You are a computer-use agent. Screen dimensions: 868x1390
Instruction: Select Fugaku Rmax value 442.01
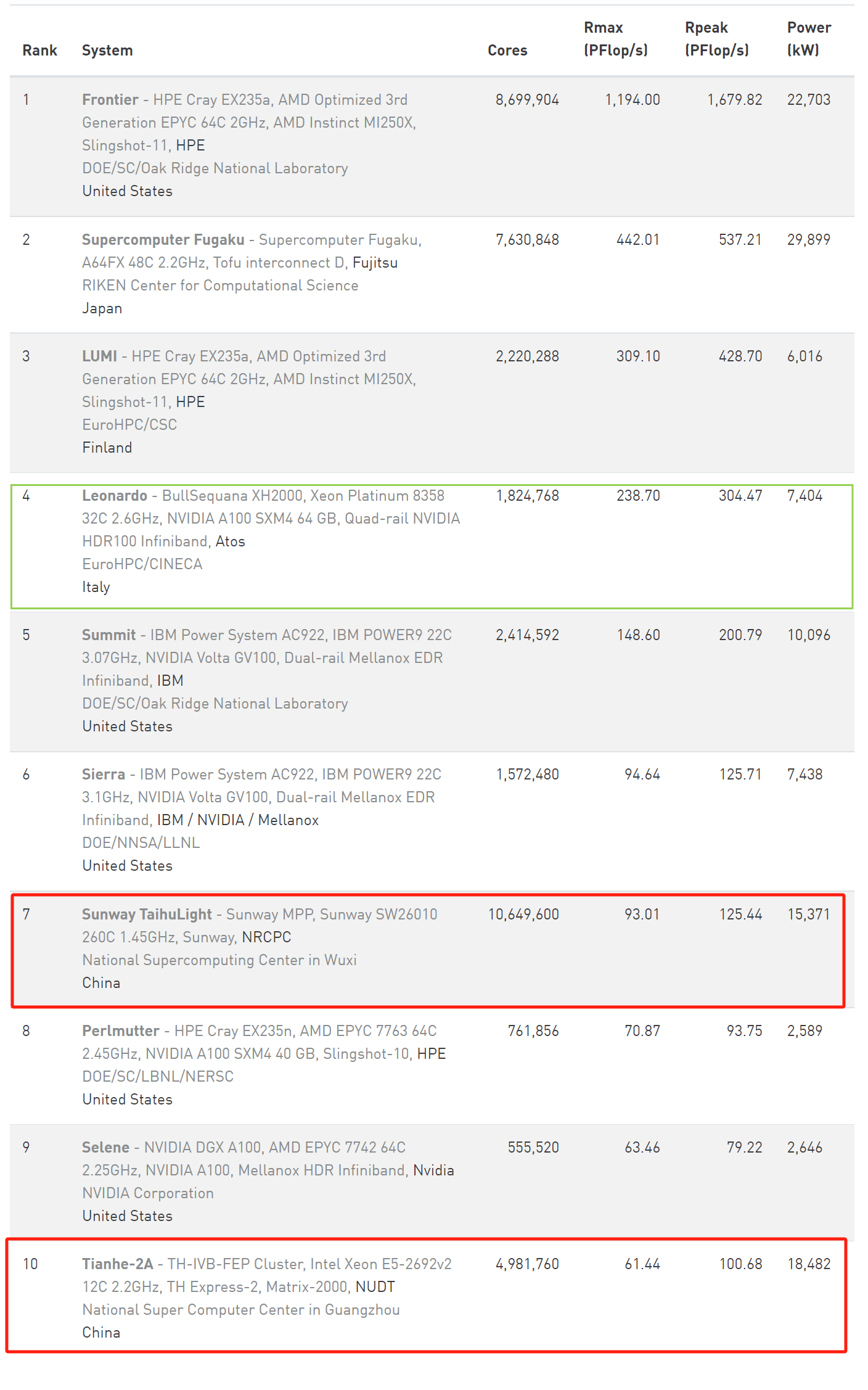coord(638,239)
